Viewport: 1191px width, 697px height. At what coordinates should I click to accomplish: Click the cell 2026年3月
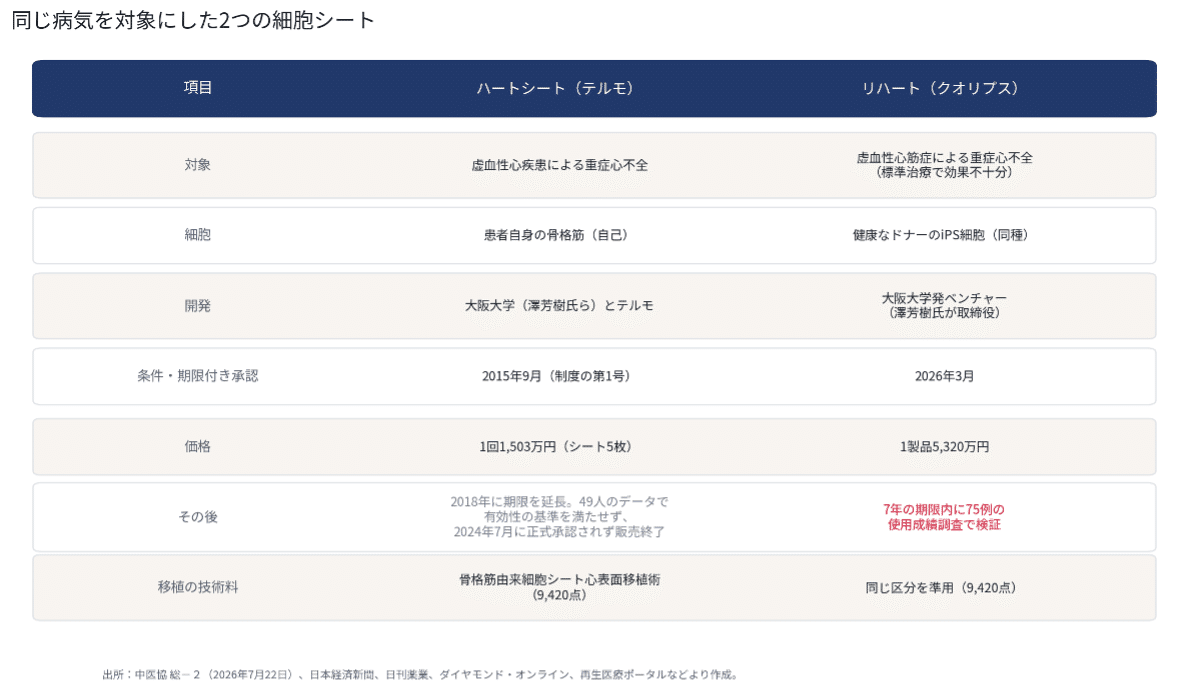[944, 377]
